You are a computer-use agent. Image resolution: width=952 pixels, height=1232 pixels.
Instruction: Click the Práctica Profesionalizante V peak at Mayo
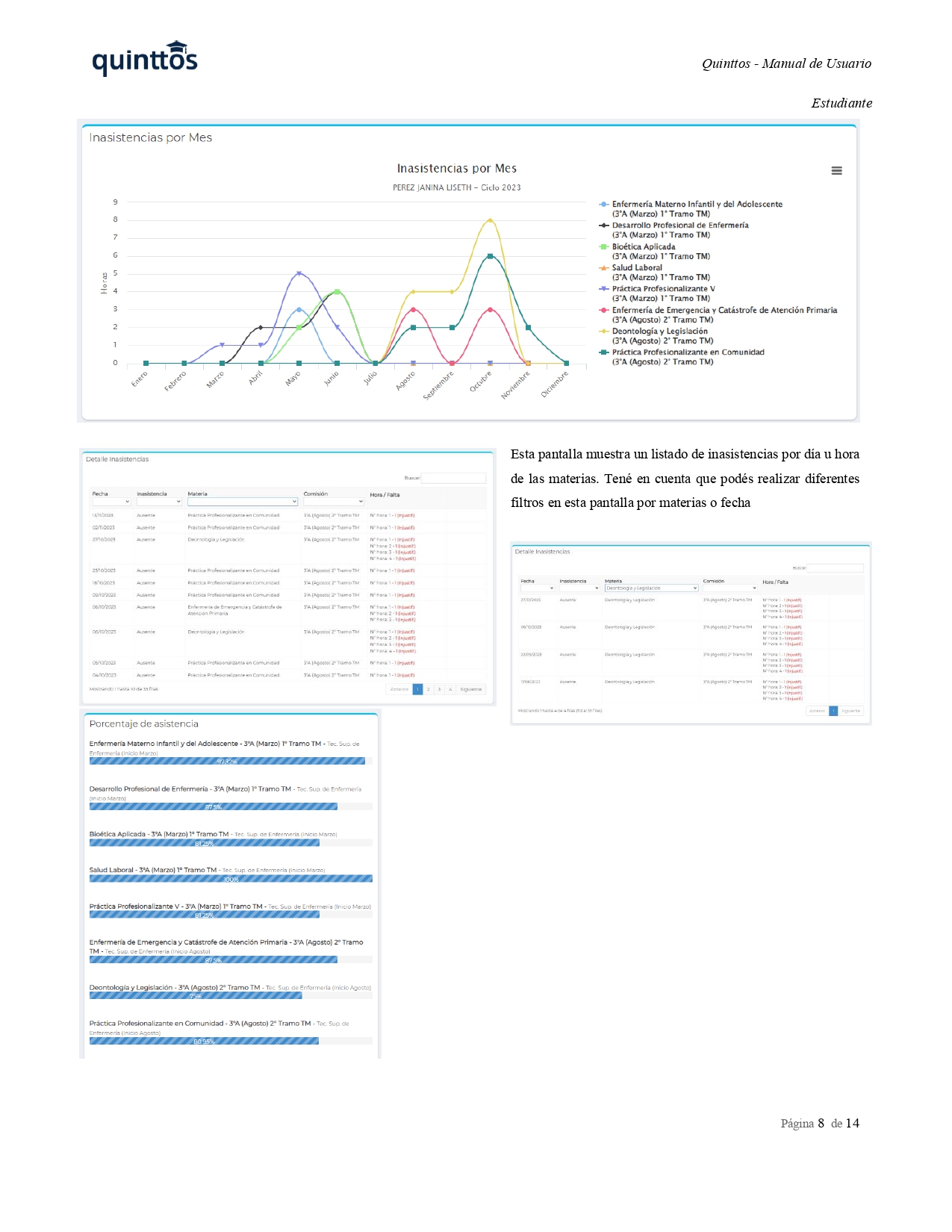point(299,273)
